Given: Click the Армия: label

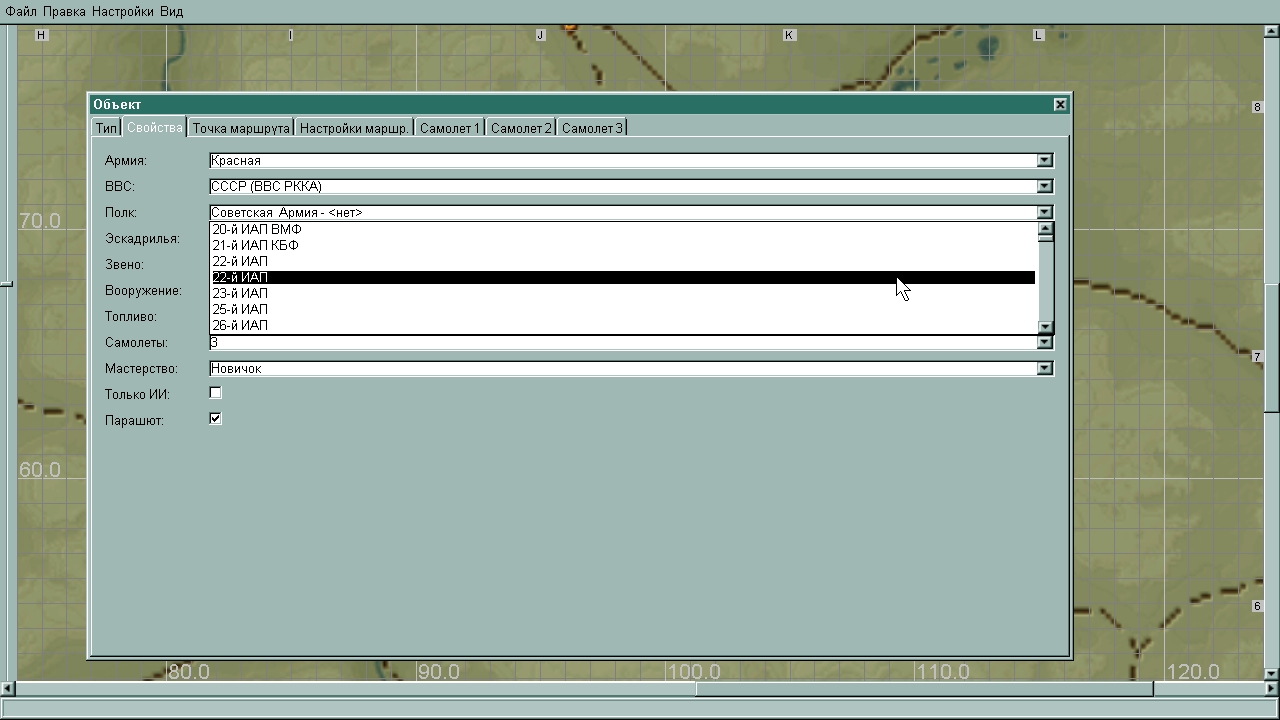Looking at the screenshot, I should tap(126, 160).
